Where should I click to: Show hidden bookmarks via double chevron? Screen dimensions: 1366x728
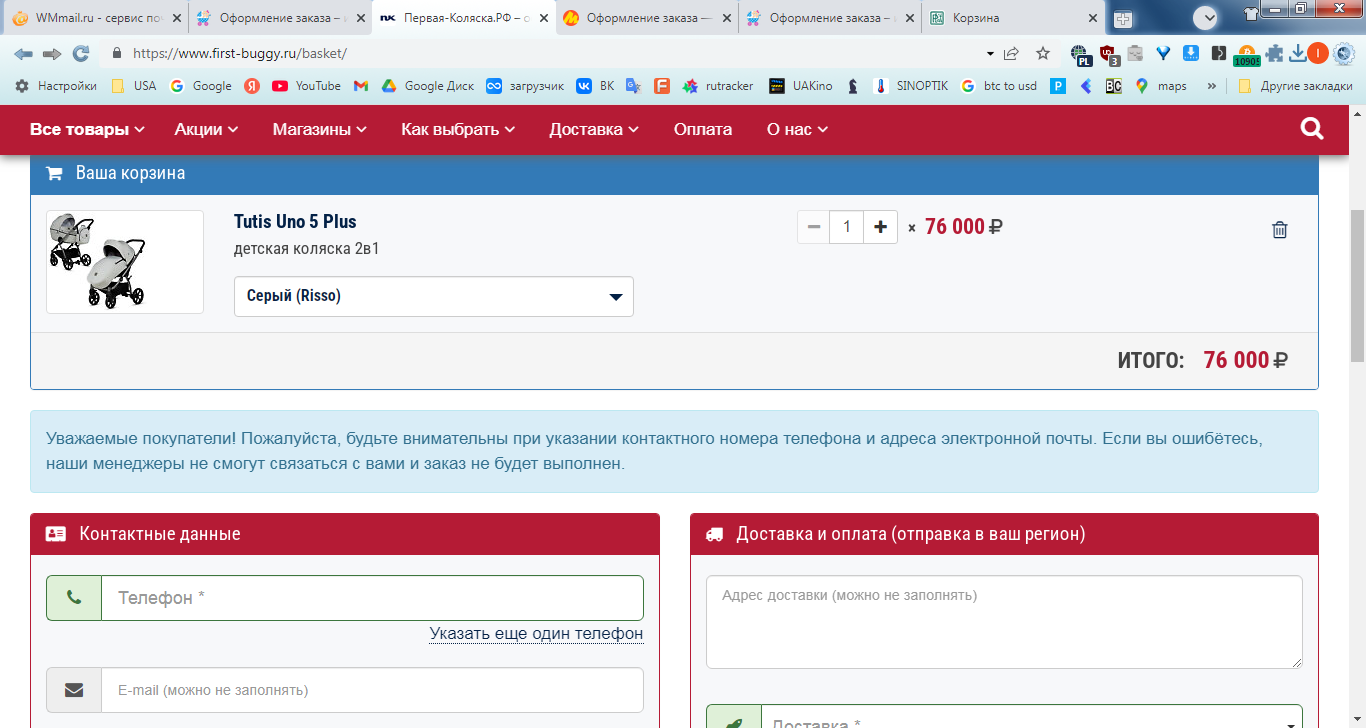(1212, 86)
